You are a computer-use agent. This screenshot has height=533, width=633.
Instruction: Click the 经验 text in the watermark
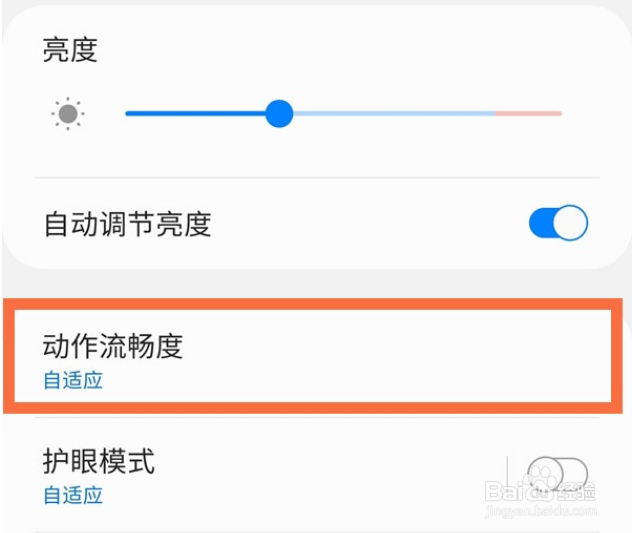[x=575, y=491]
